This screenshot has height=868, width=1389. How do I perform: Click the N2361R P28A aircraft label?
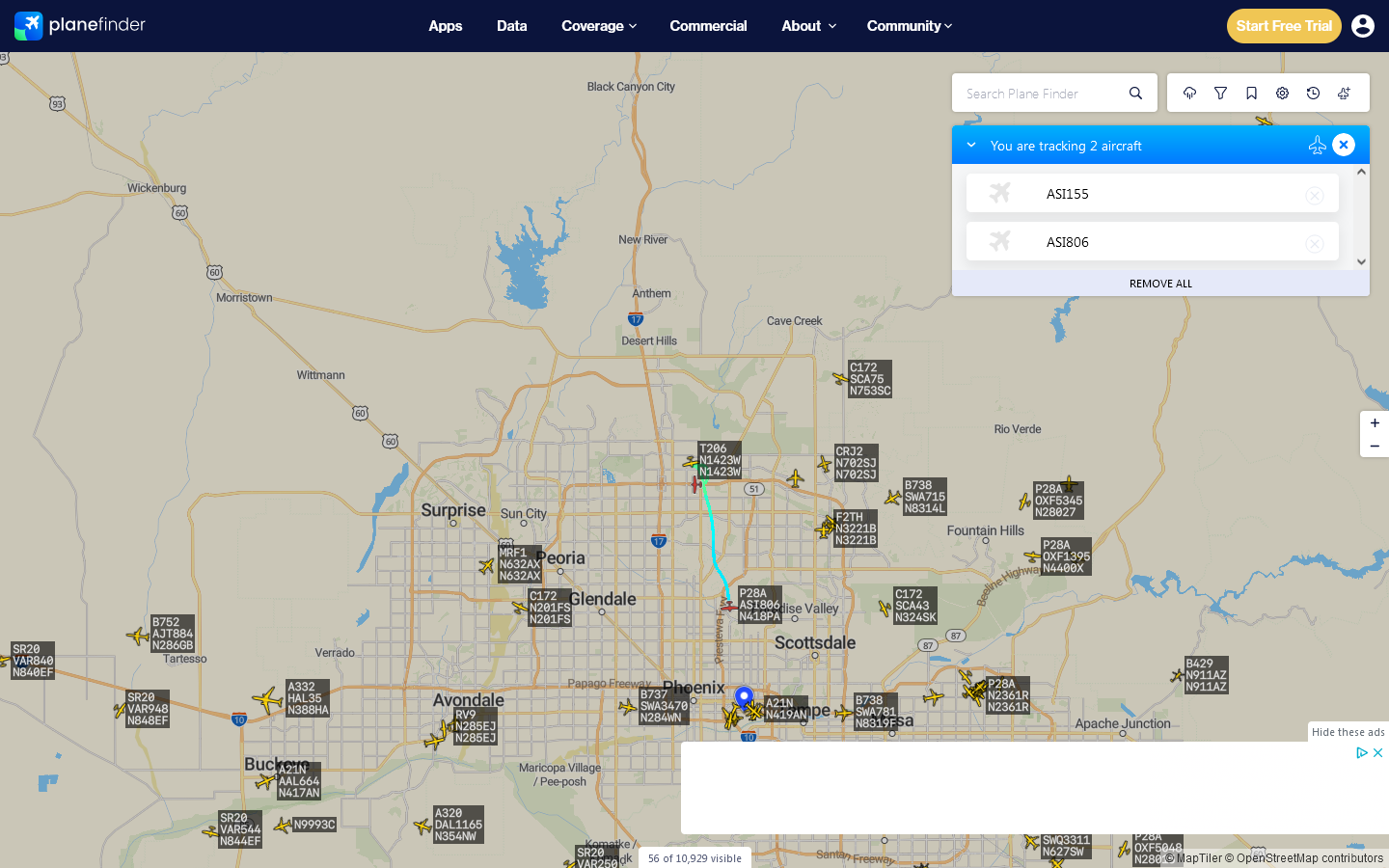click(1008, 695)
